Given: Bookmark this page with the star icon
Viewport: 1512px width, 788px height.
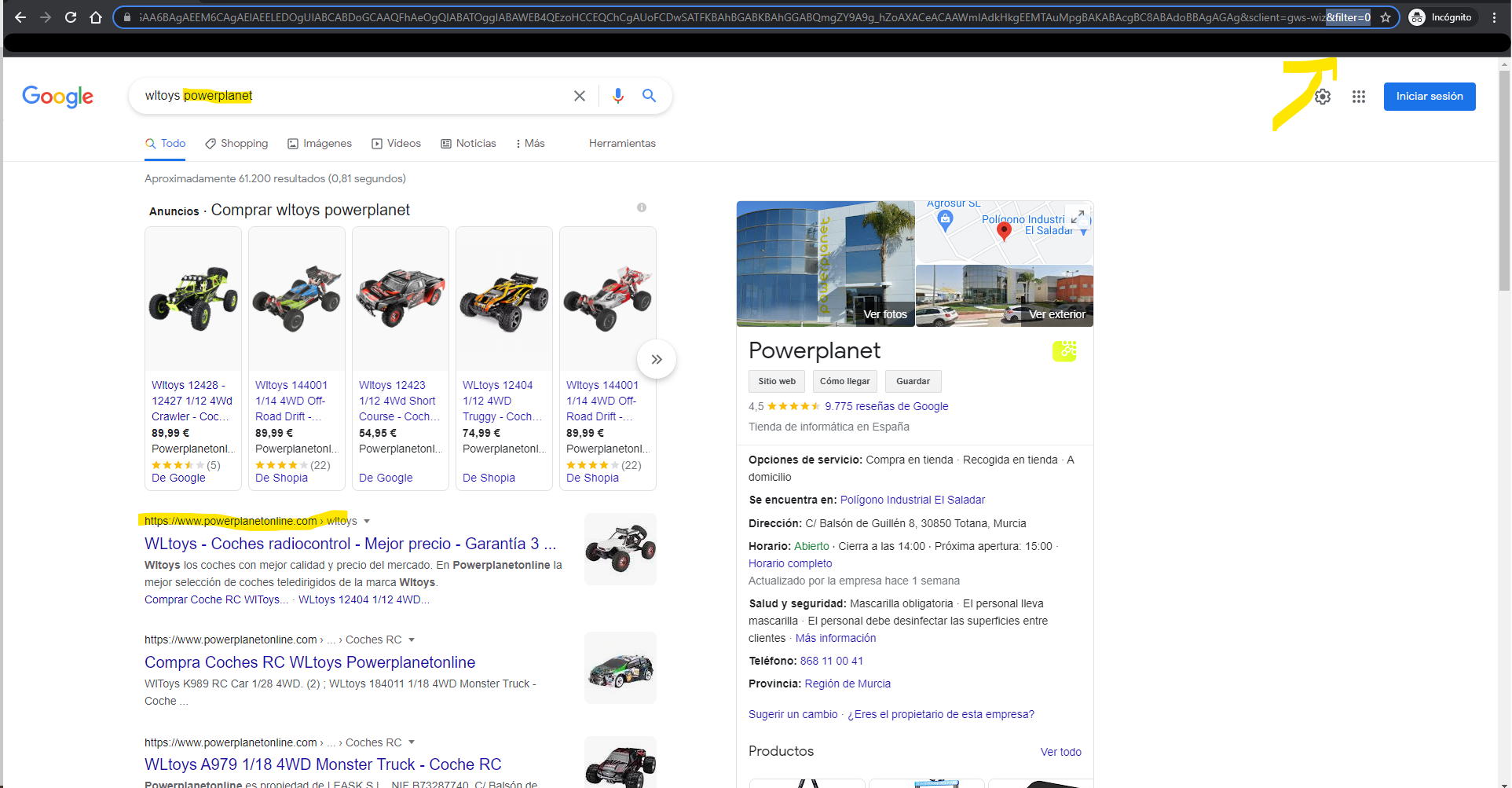Looking at the screenshot, I should [x=1386, y=17].
